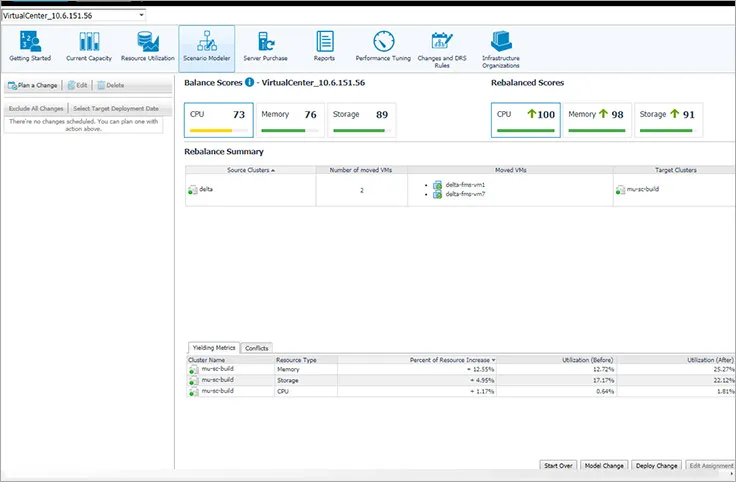Select the CPU 73 balance score card

click(x=218, y=120)
